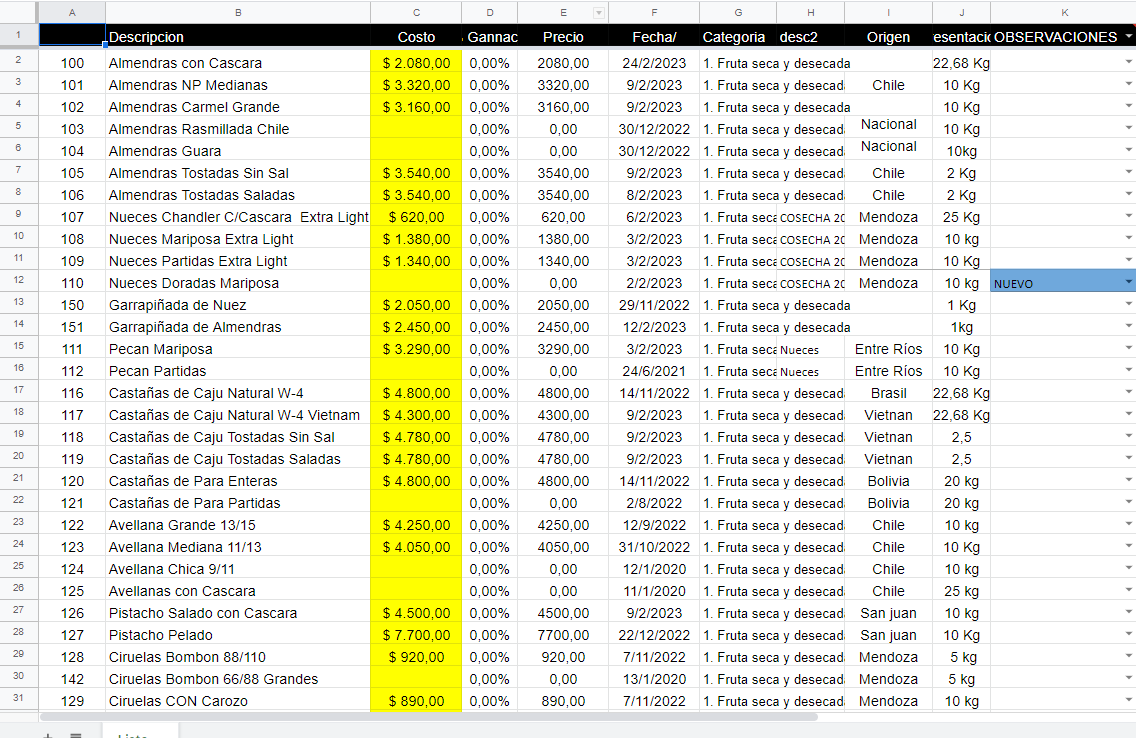Click the Costo header cell
The width and height of the screenshot is (1136, 738).
tap(416, 36)
